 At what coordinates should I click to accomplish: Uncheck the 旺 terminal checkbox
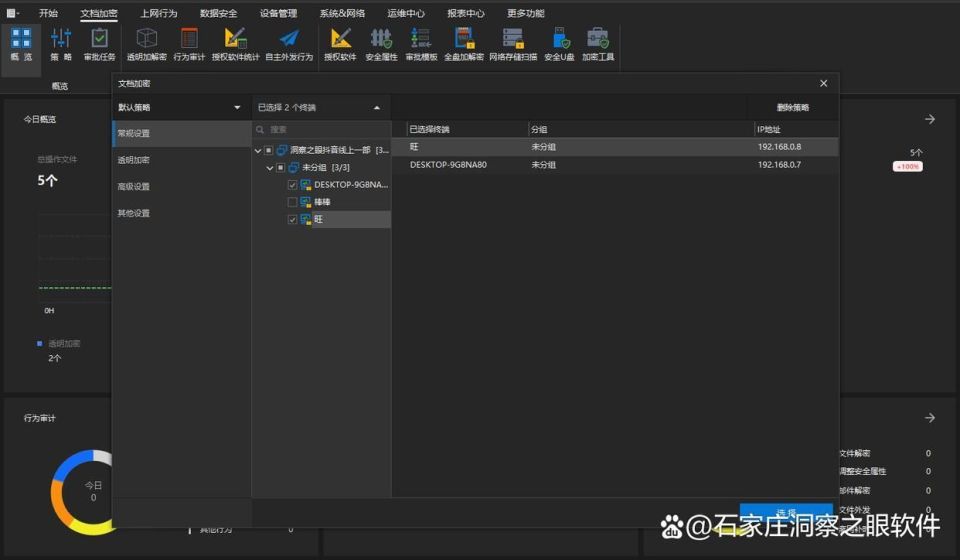coord(292,219)
